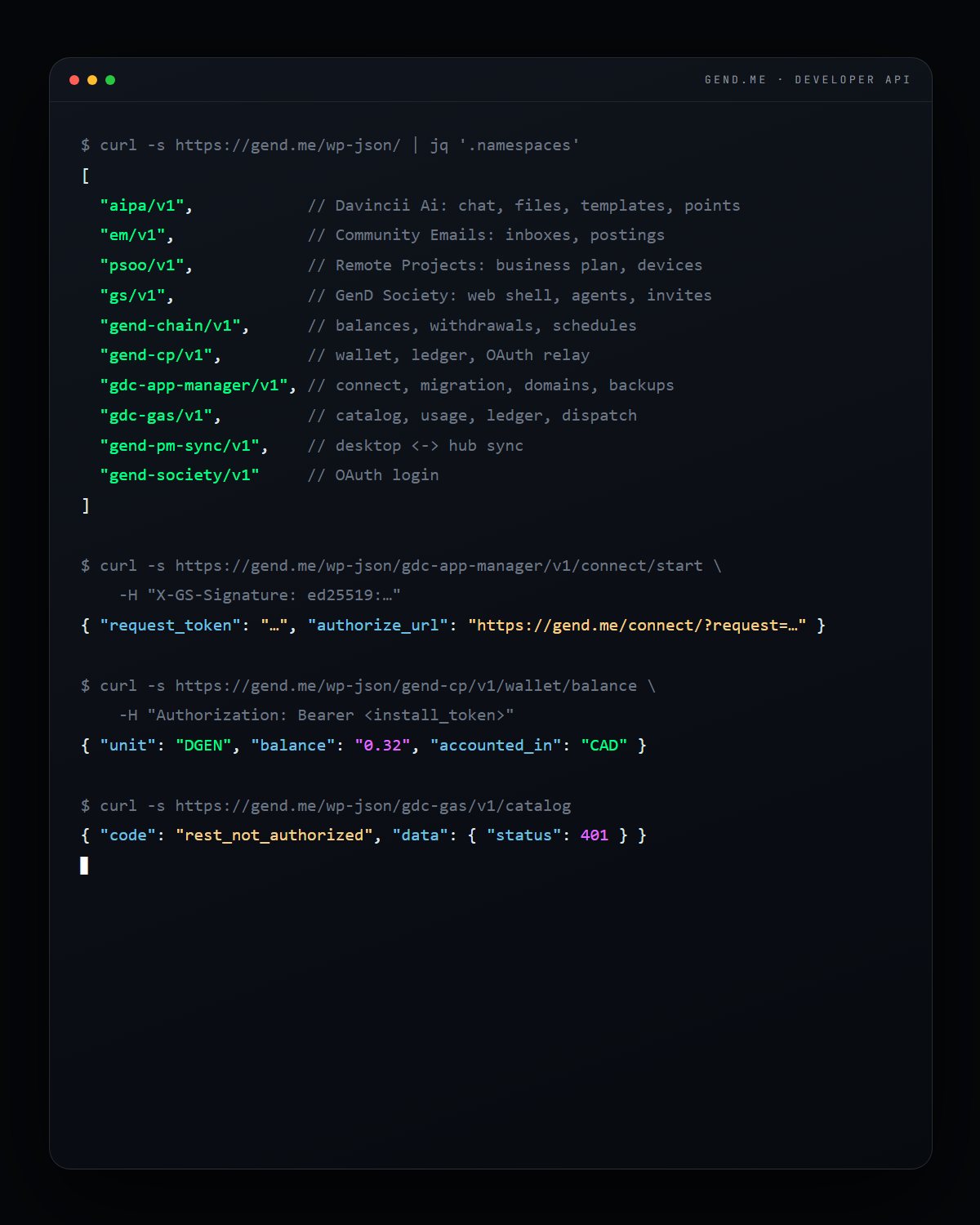Click the "status" key
Viewport: 980px width, 1225px height.
pos(523,835)
